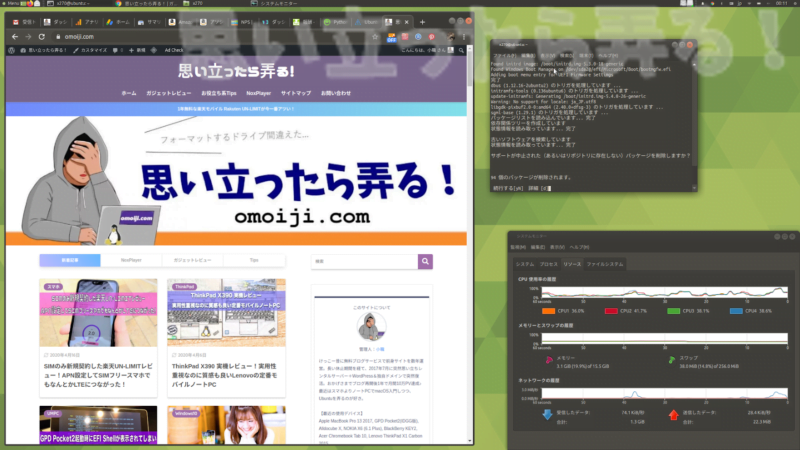
Task: Click the Firefox icon in the top panel
Action: coord(30,3)
